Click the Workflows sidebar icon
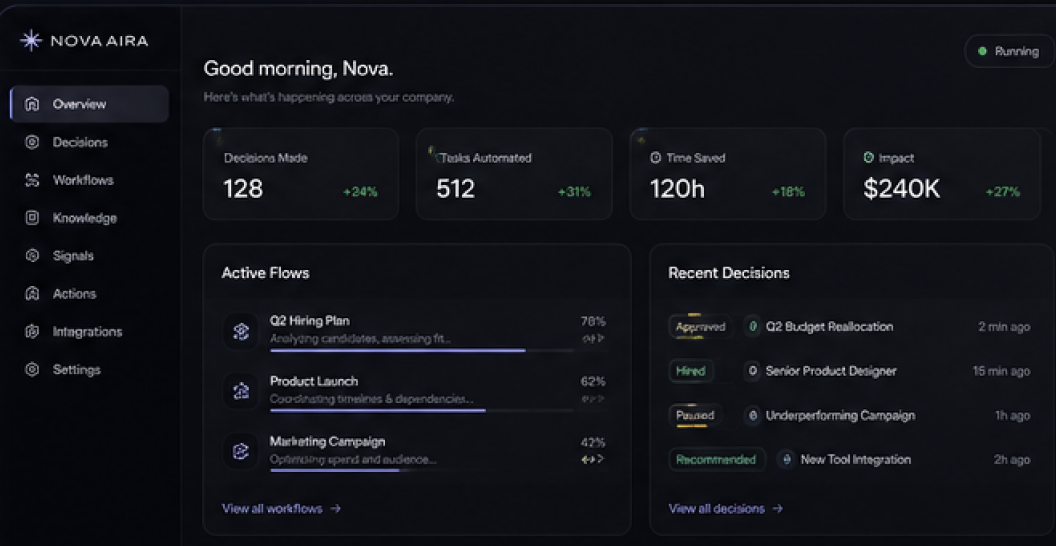1056x546 pixels. pos(32,180)
